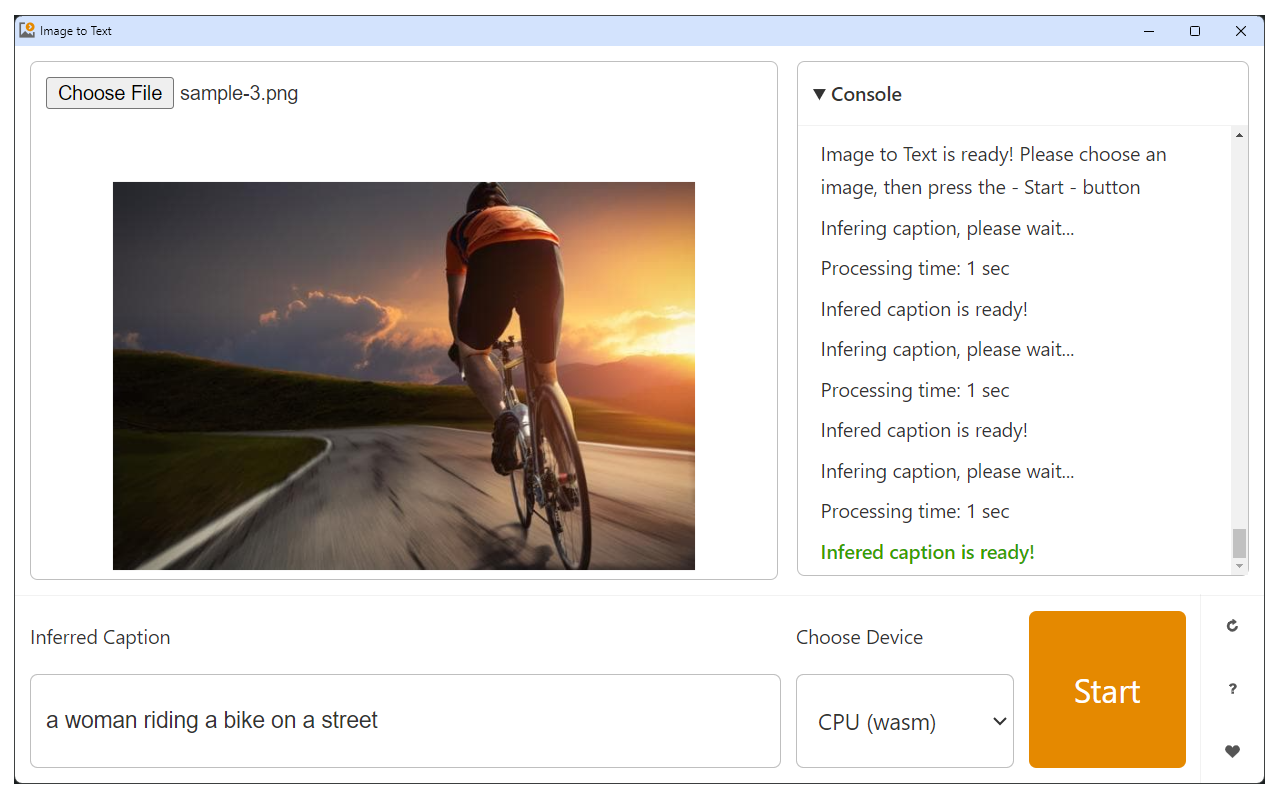Click the Choose File button
Viewport: 1280px width, 800px height.
click(x=110, y=93)
